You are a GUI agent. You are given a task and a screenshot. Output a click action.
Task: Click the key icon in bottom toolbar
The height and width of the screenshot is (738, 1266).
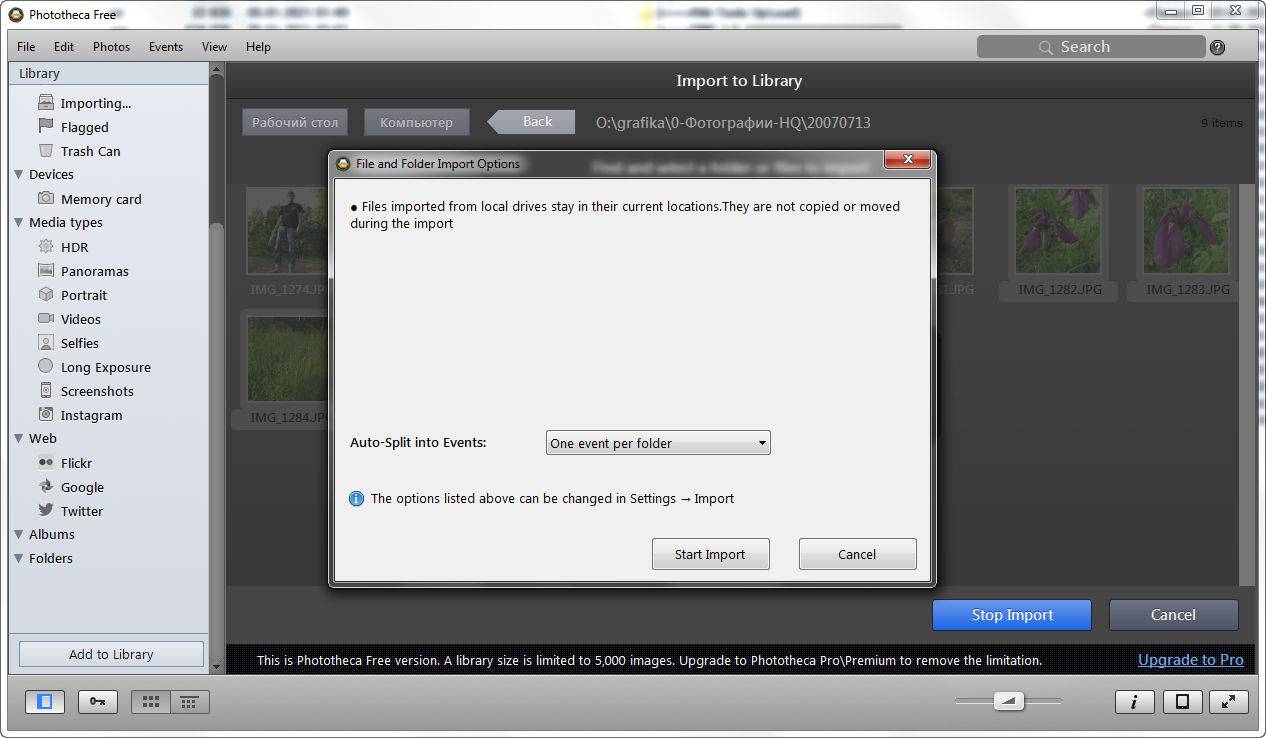[x=97, y=702]
